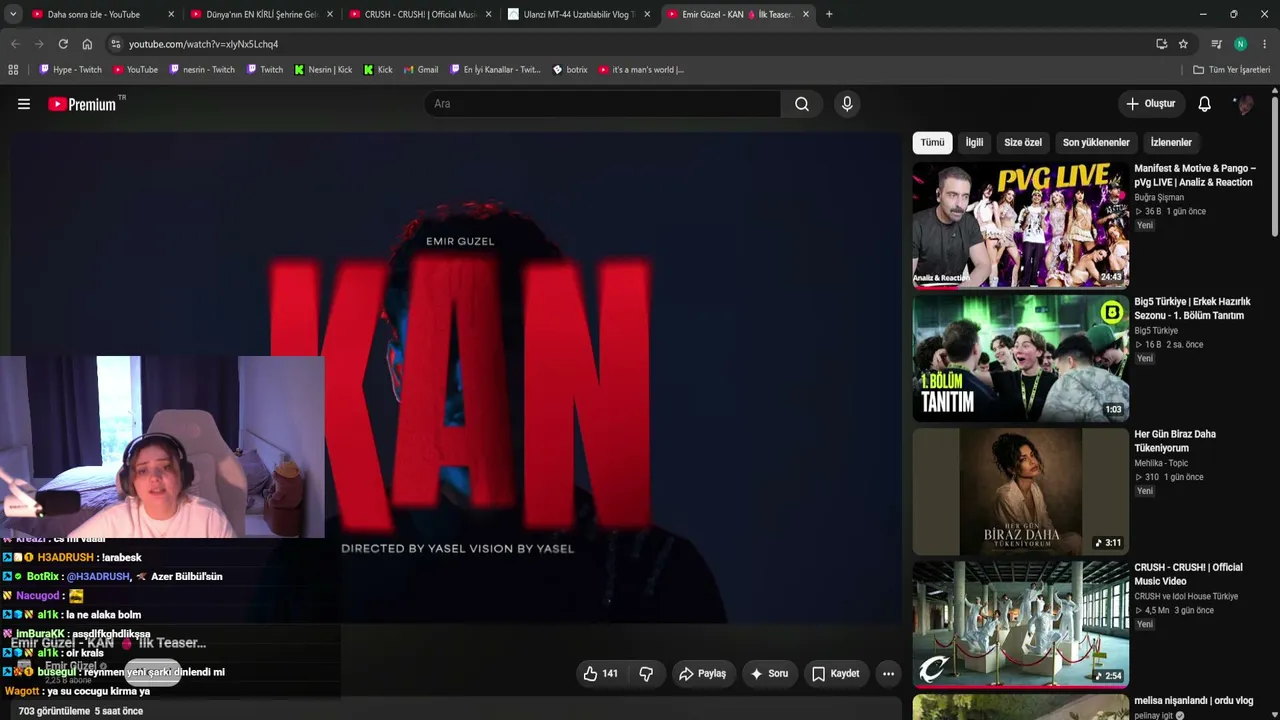Open the YouTube account avatar menu
Image resolution: width=1280 pixels, height=720 pixels.
pyautogui.click(x=1244, y=104)
